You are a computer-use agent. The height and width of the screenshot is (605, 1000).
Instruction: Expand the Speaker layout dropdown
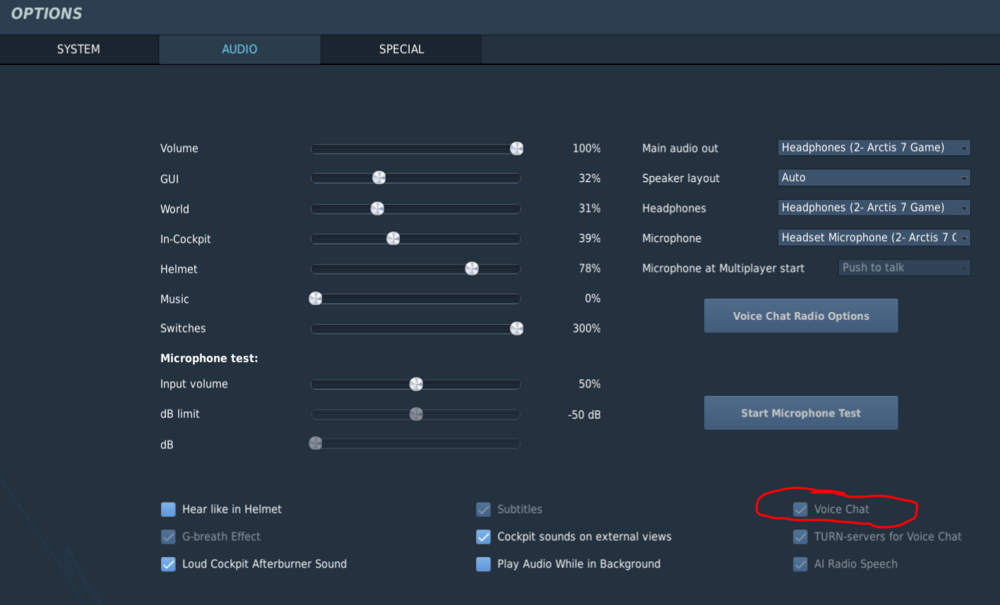pyautogui.click(x=873, y=178)
